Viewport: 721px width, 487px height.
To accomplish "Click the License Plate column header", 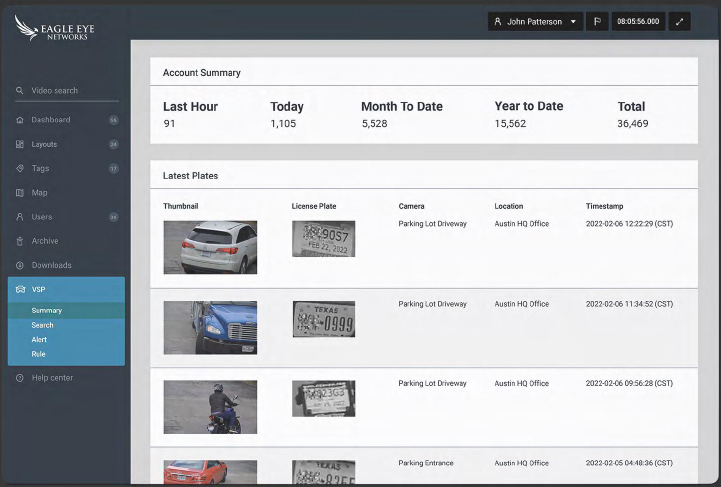I will (314, 206).
